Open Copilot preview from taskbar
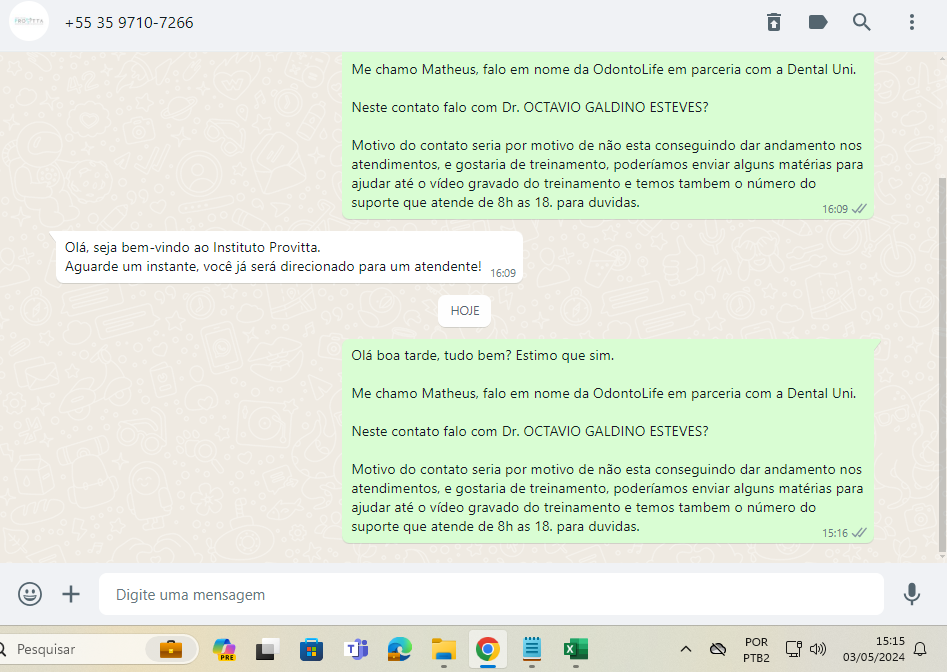The image size is (947, 672). [x=224, y=649]
